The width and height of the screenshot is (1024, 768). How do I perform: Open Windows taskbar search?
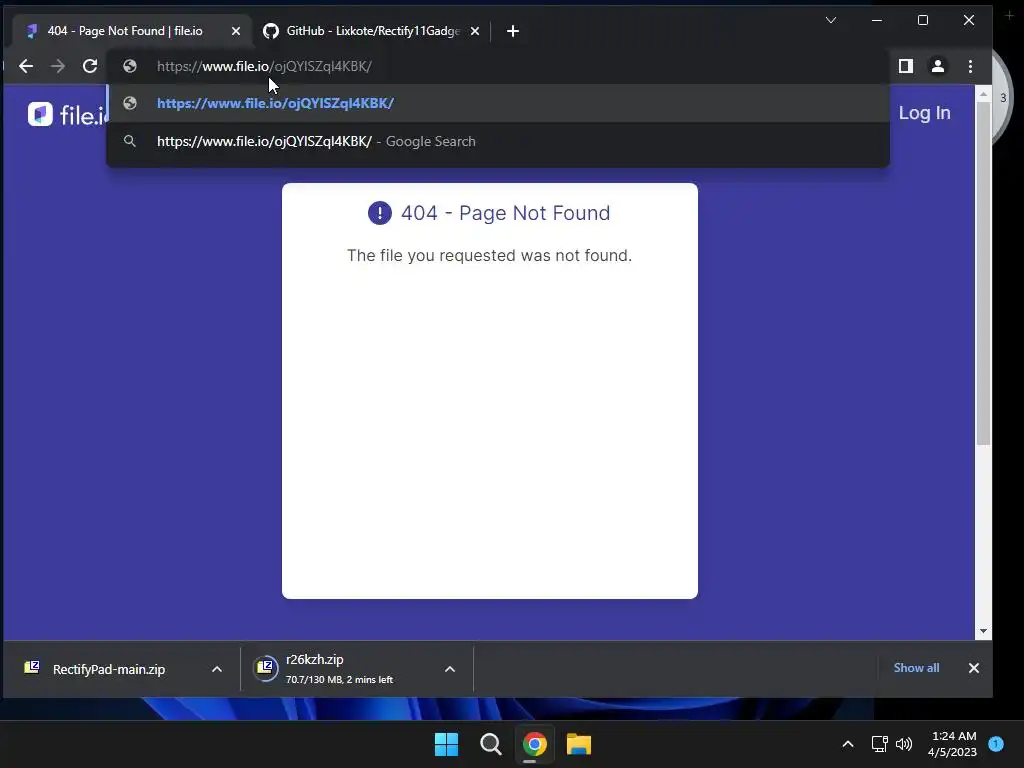click(x=490, y=744)
